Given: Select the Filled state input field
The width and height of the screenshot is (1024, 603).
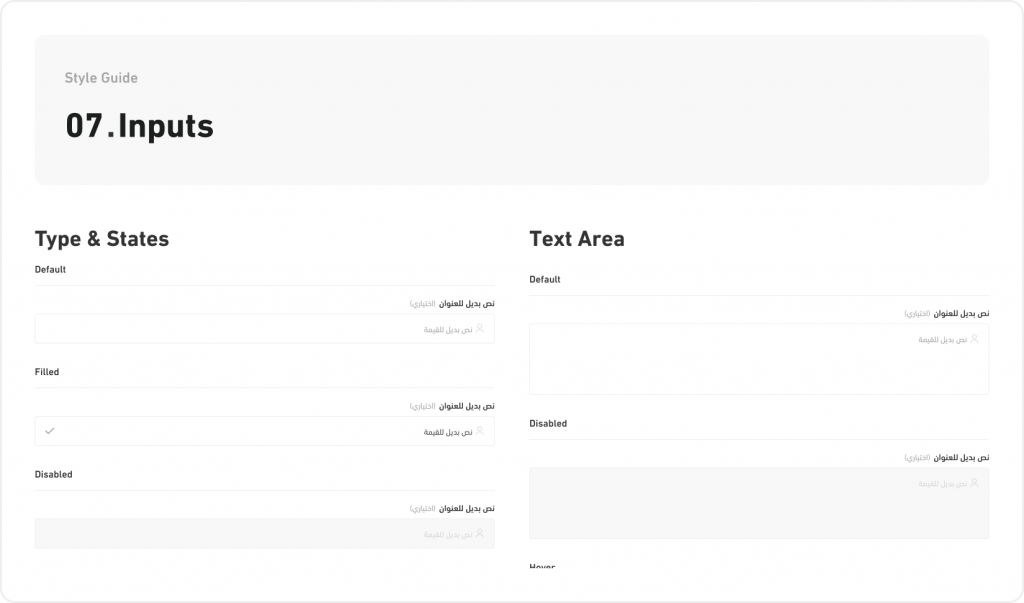Looking at the screenshot, I should (x=265, y=431).
